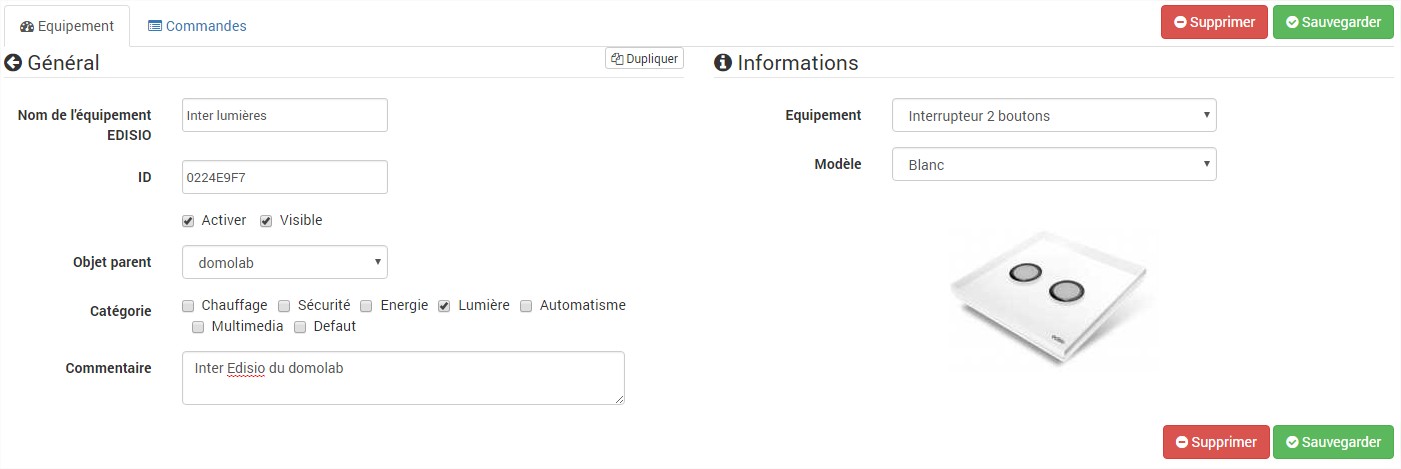Open the Modèle dropdown
1401x469 pixels.
[x=1054, y=165]
